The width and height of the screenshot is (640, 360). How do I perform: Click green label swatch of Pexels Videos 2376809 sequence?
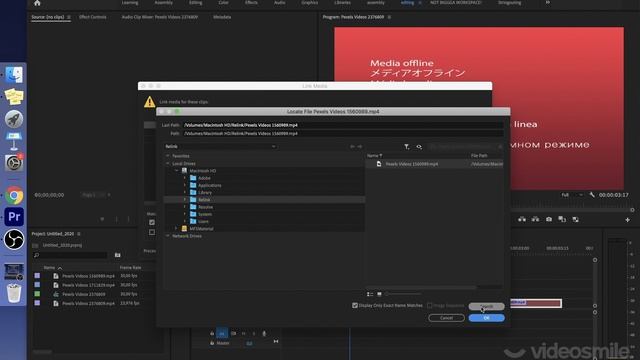(x=37, y=294)
